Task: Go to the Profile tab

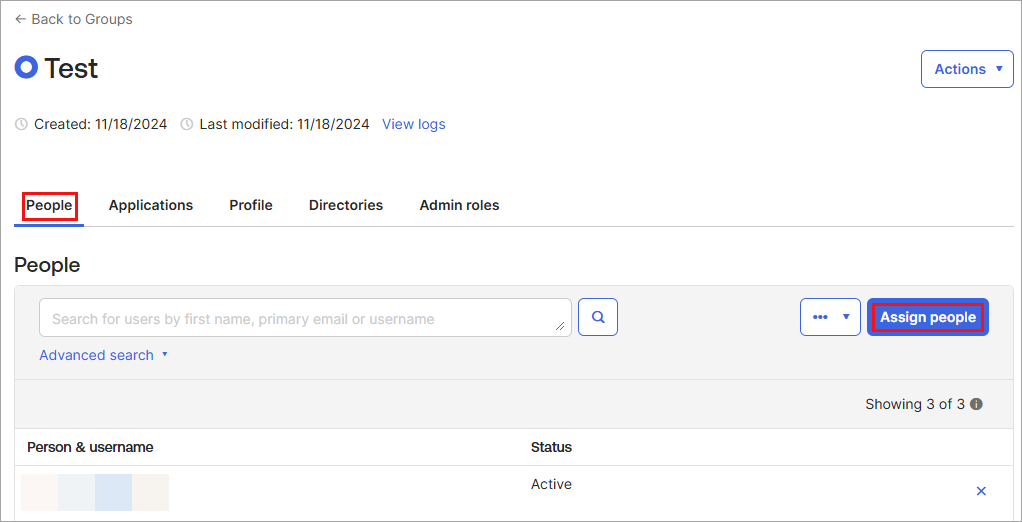Action: 251,205
